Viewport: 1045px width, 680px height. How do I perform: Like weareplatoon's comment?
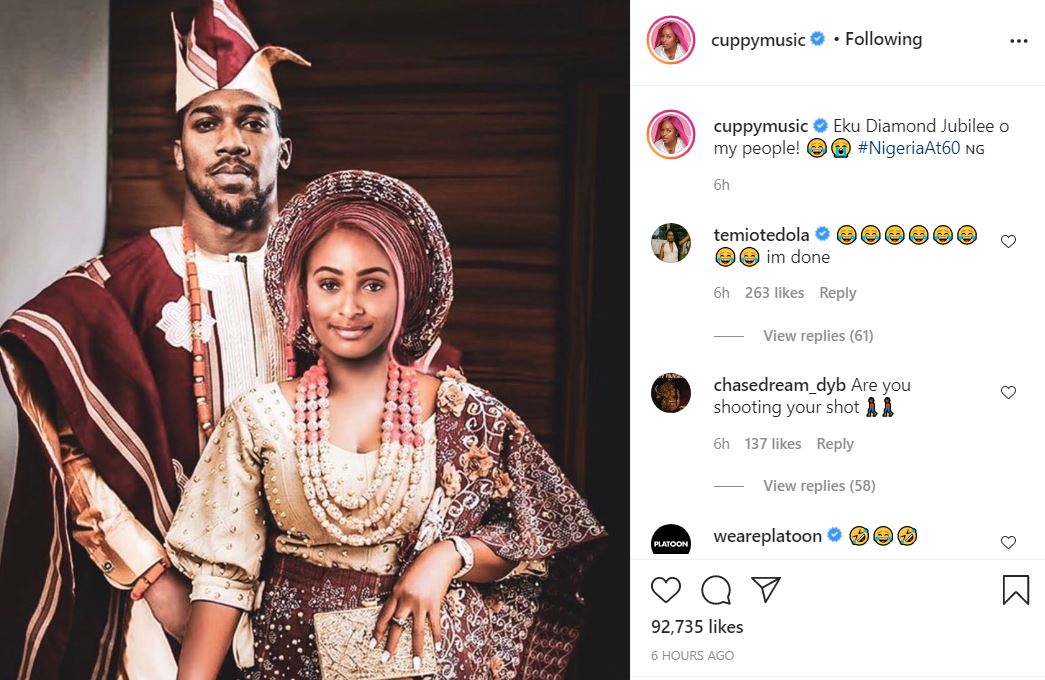1008,542
